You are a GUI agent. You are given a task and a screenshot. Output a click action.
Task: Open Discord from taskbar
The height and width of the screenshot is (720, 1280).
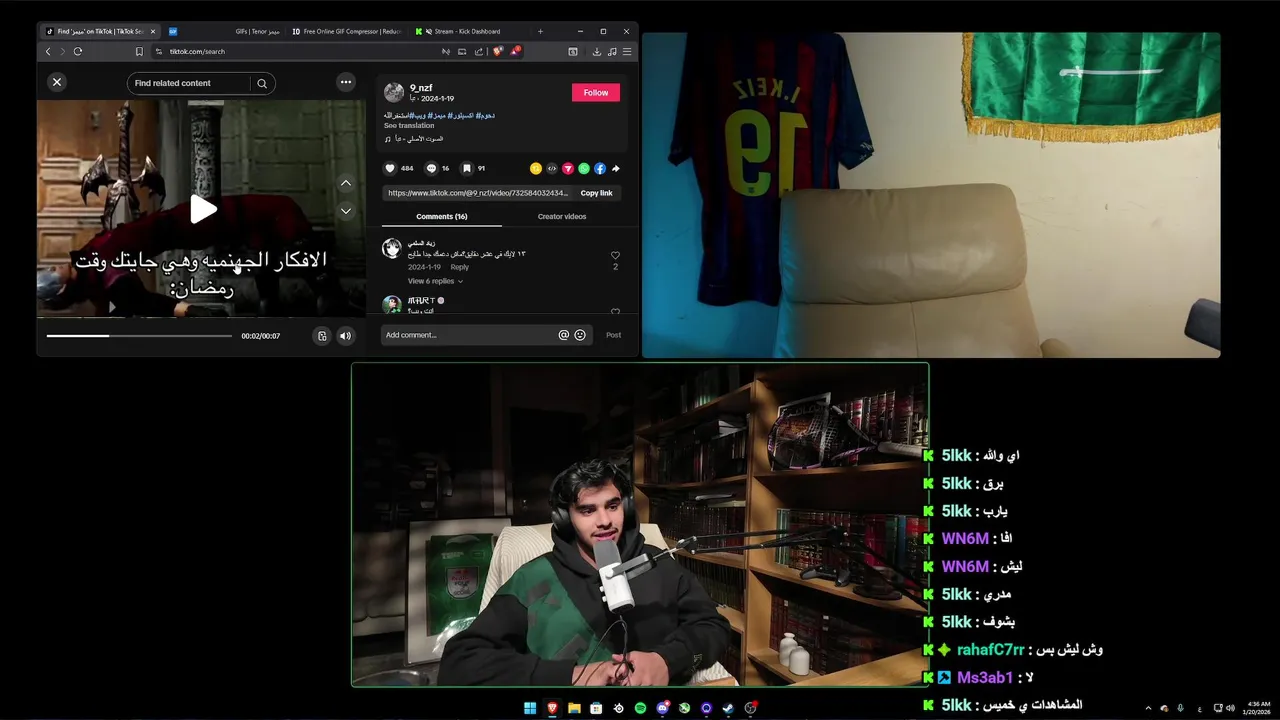point(662,708)
